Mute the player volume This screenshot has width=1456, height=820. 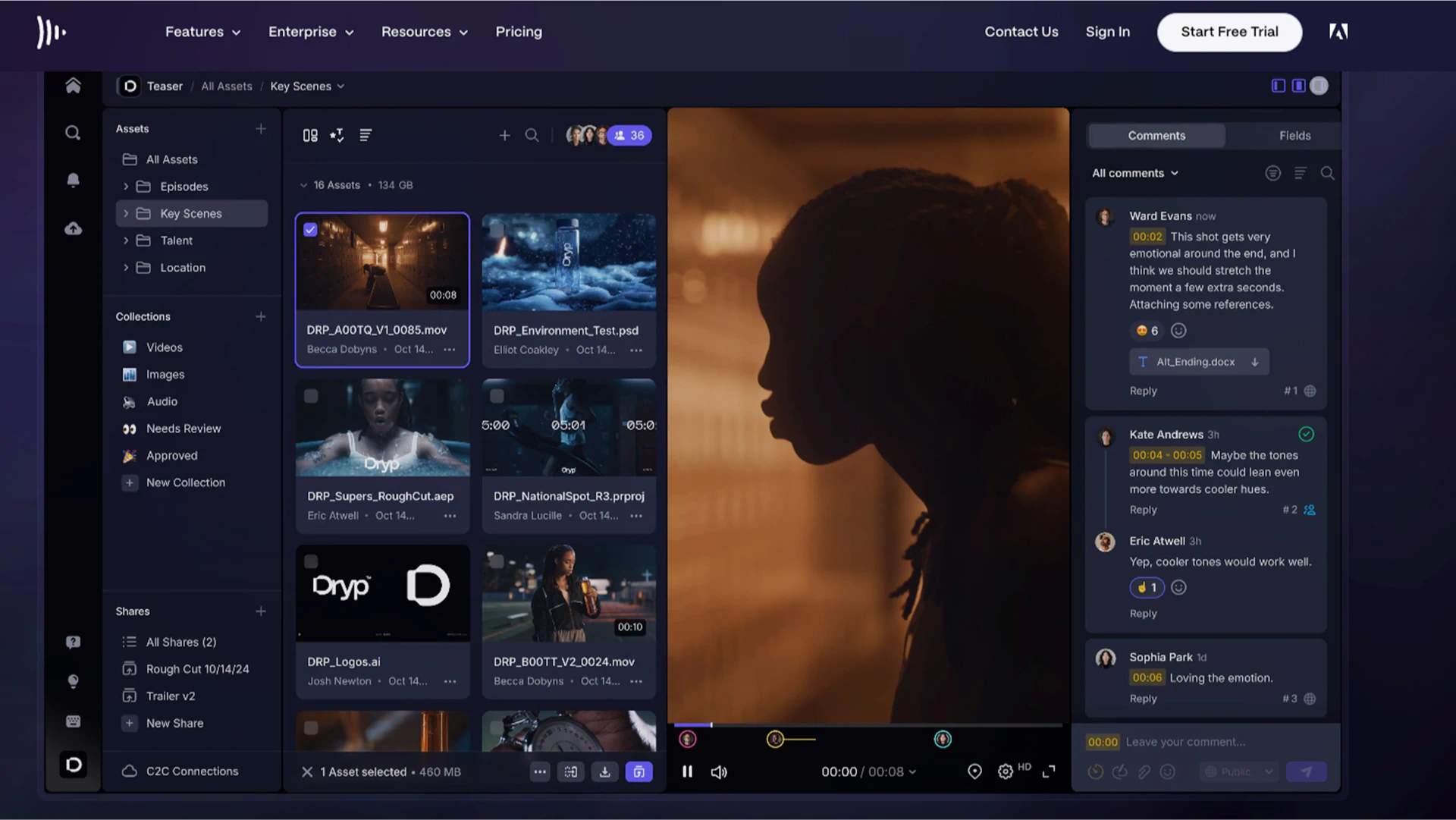click(x=719, y=771)
